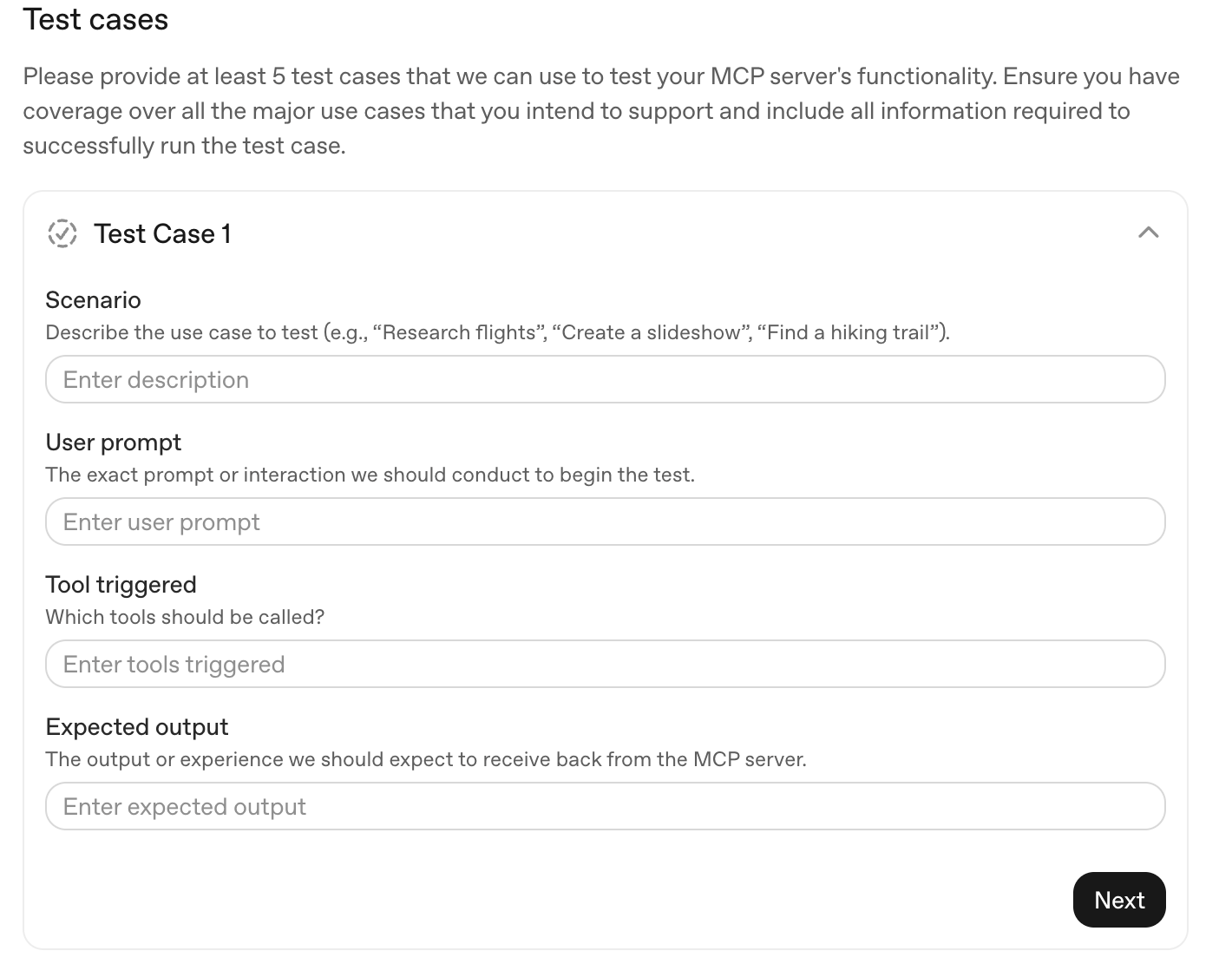Click the Test cases page heading

click(95, 19)
